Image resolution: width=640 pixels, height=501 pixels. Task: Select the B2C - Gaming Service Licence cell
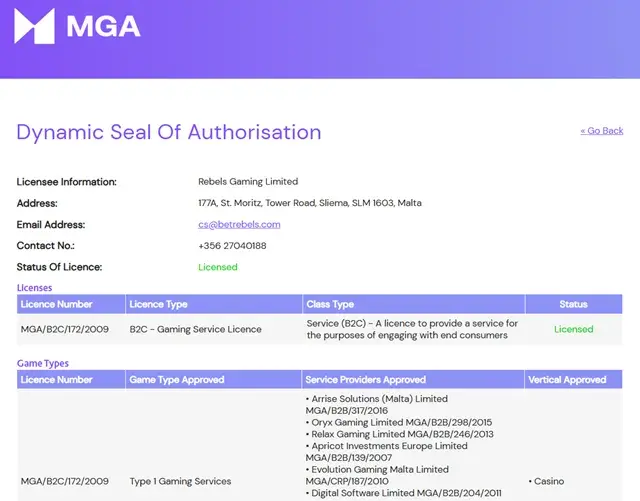coord(196,329)
